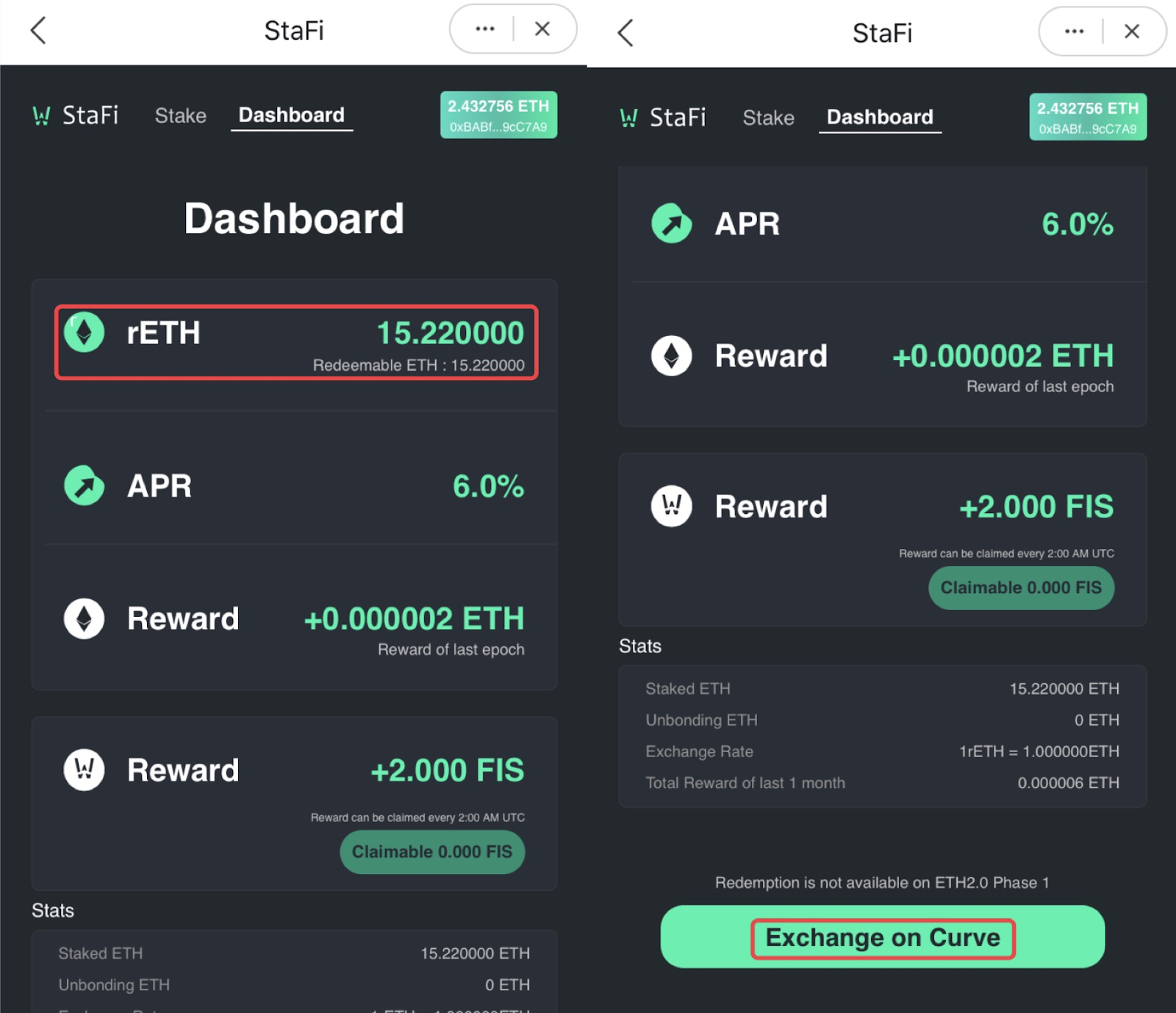Select Dashboard tab in left screen

point(292,115)
